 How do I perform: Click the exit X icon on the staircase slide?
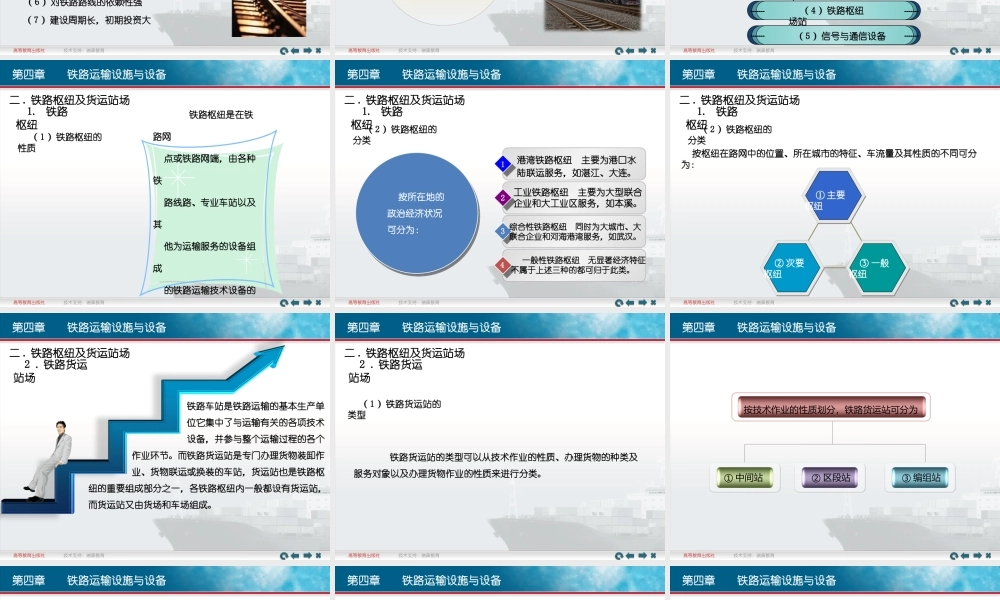coord(318,557)
